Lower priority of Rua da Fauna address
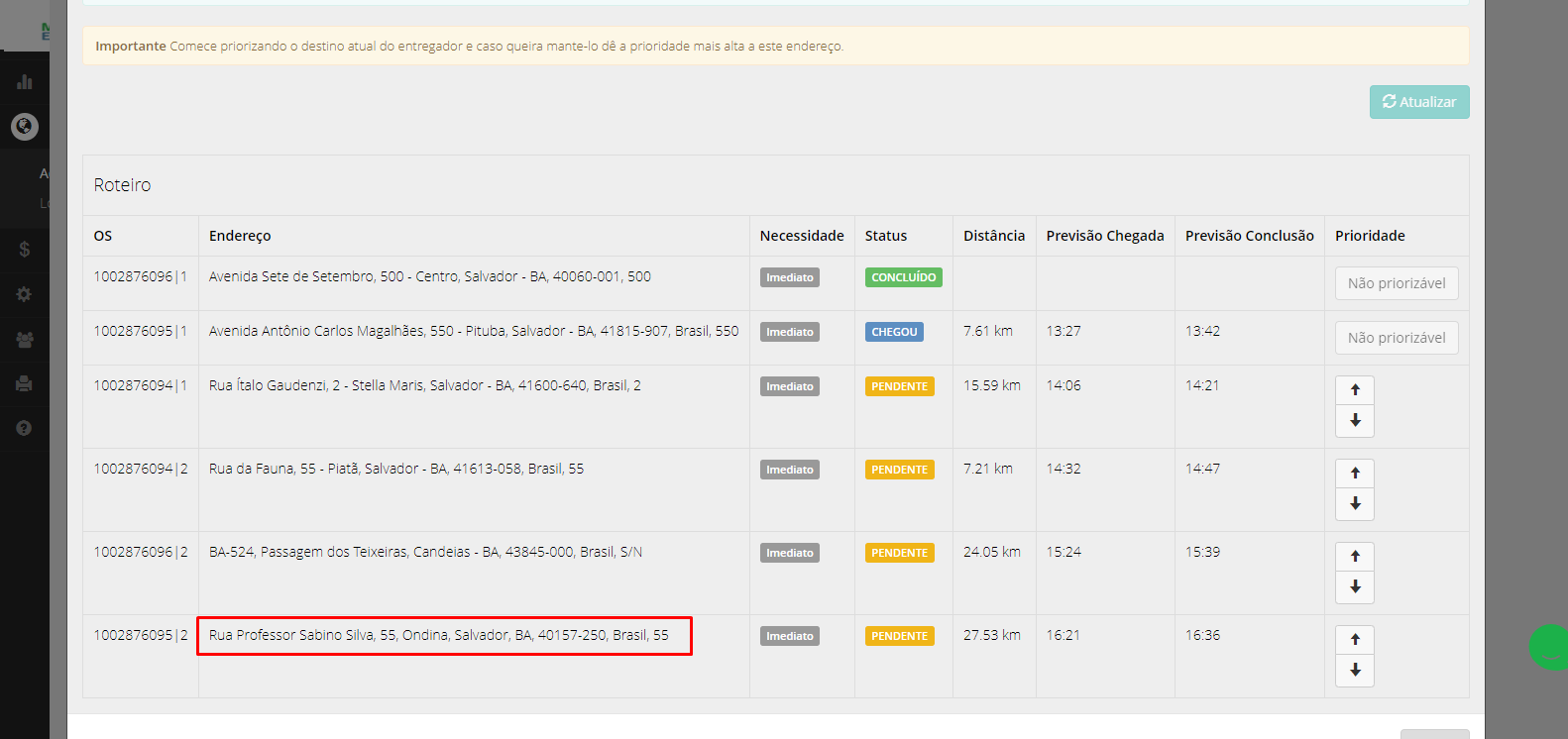 (1355, 504)
